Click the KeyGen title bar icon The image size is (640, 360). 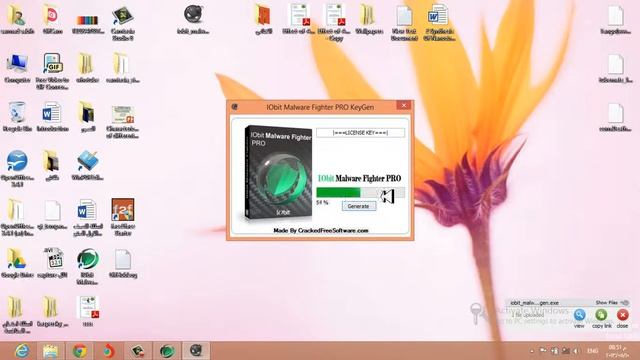coord(235,107)
